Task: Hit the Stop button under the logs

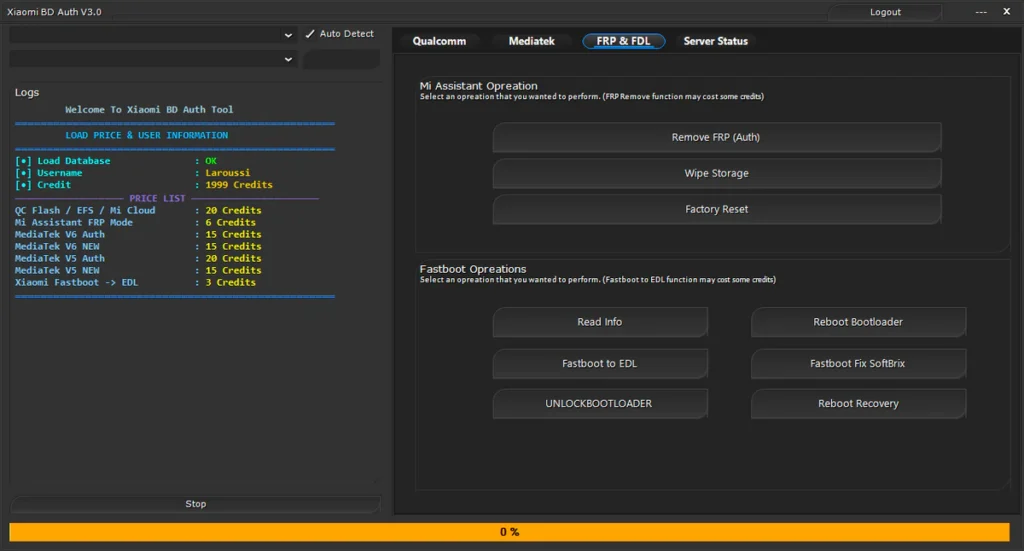Action: point(196,504)
